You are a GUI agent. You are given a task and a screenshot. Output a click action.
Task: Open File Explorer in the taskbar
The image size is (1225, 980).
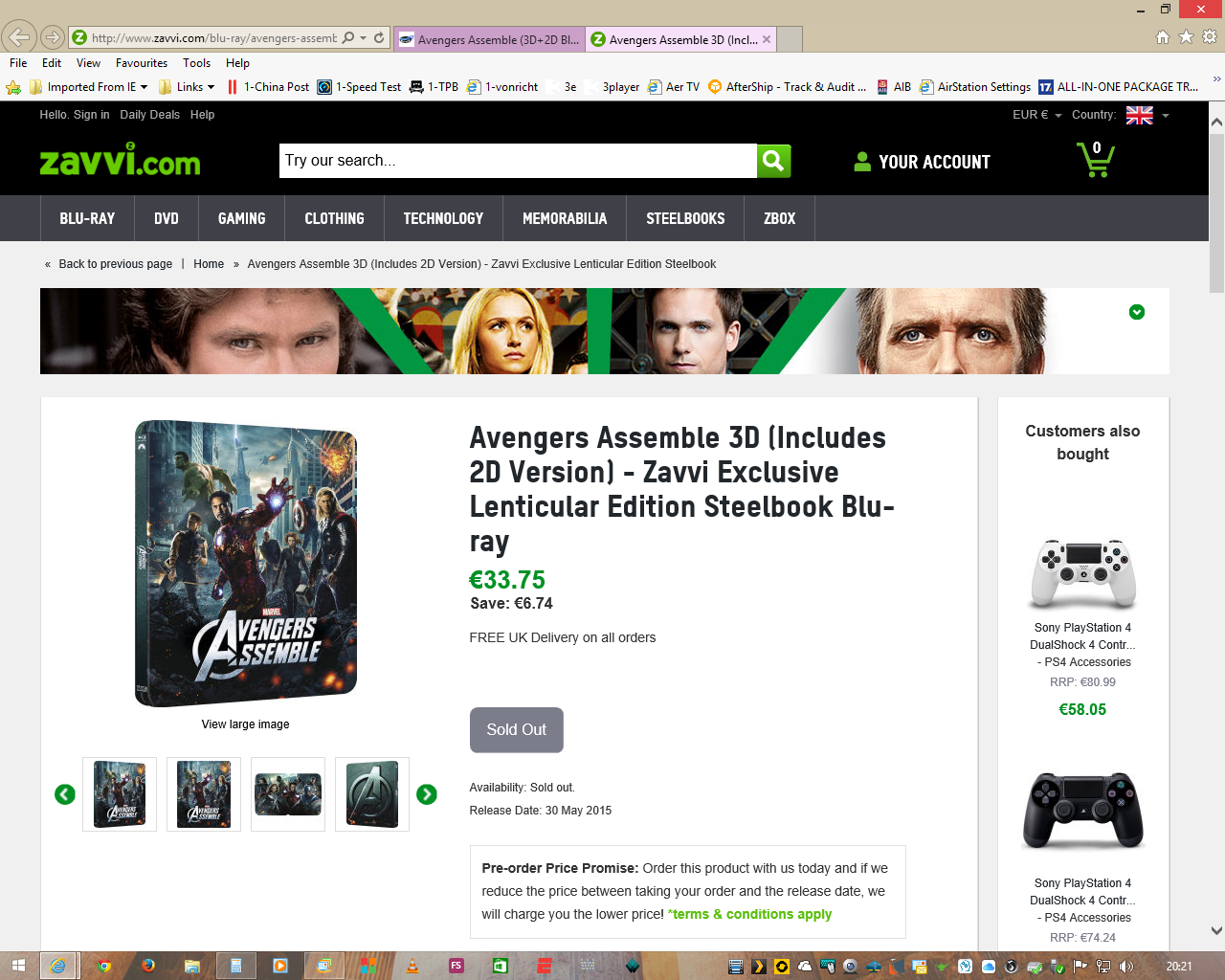pos(191,966)
